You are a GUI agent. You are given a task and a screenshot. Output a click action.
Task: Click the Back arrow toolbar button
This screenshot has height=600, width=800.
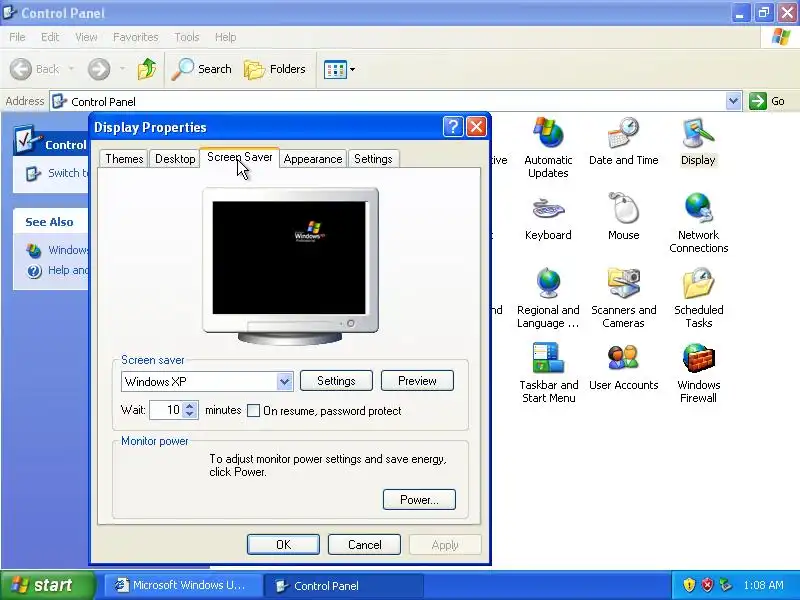point(35,69)
